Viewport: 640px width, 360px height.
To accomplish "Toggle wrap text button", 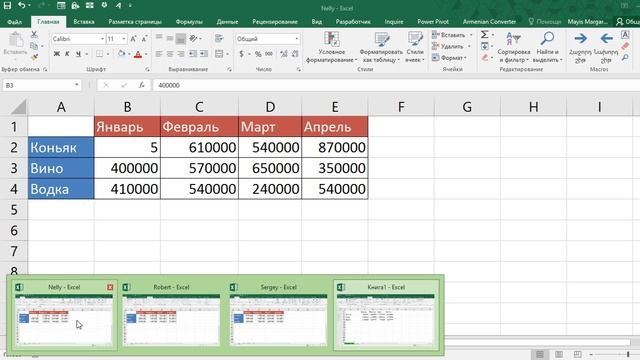I will point(219,38).
